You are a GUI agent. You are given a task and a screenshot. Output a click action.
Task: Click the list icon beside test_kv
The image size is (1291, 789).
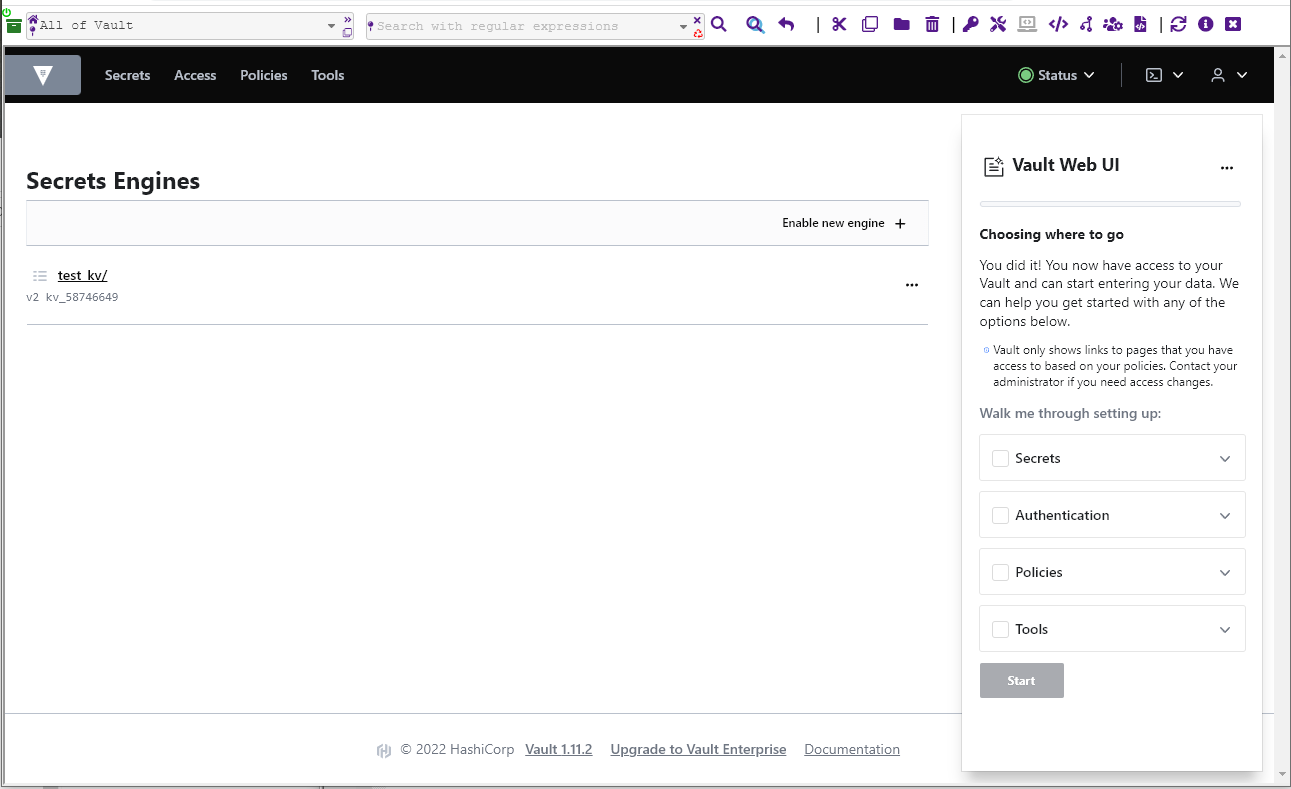(40, 276)
